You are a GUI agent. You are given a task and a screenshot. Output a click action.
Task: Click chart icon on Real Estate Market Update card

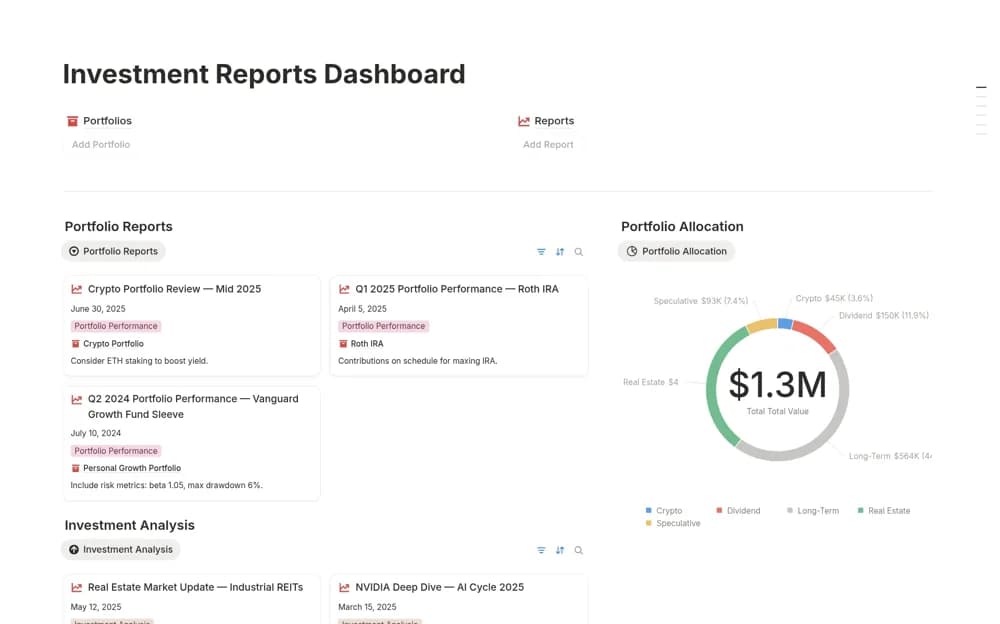click(x=77, y=588)
